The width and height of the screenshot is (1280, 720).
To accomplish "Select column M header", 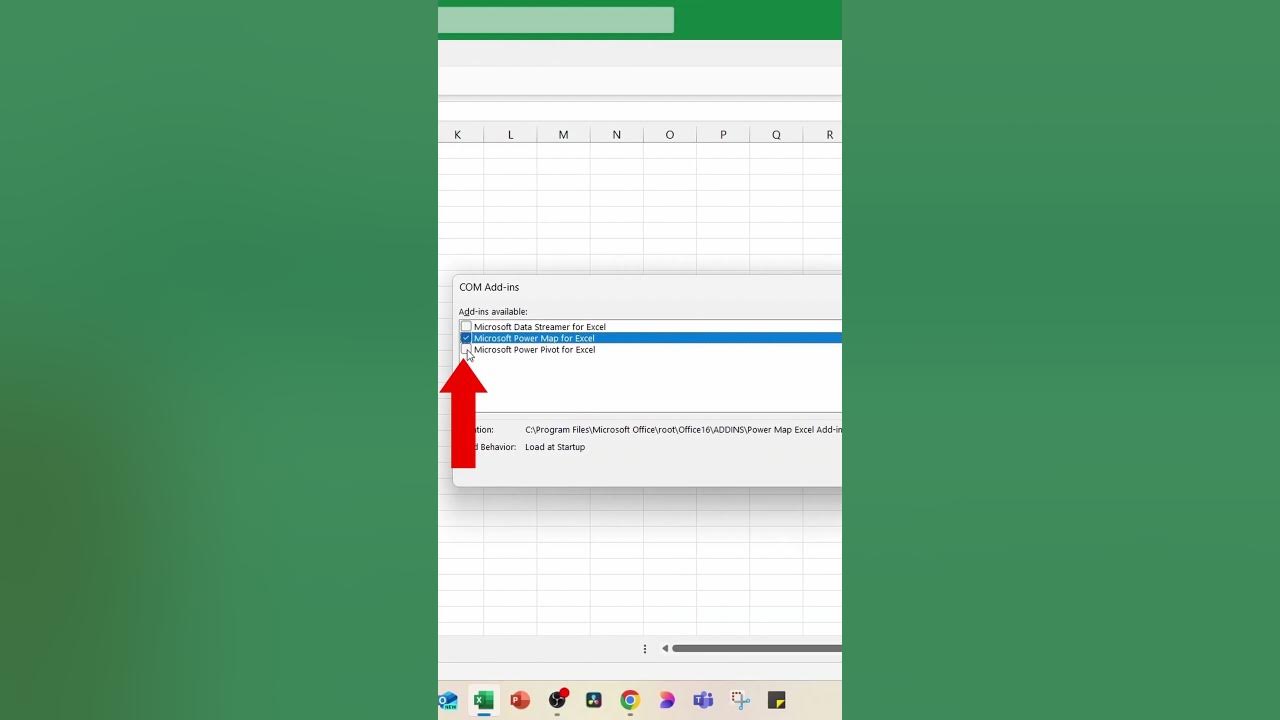I will pyautogui.click(x=563, y=135).
